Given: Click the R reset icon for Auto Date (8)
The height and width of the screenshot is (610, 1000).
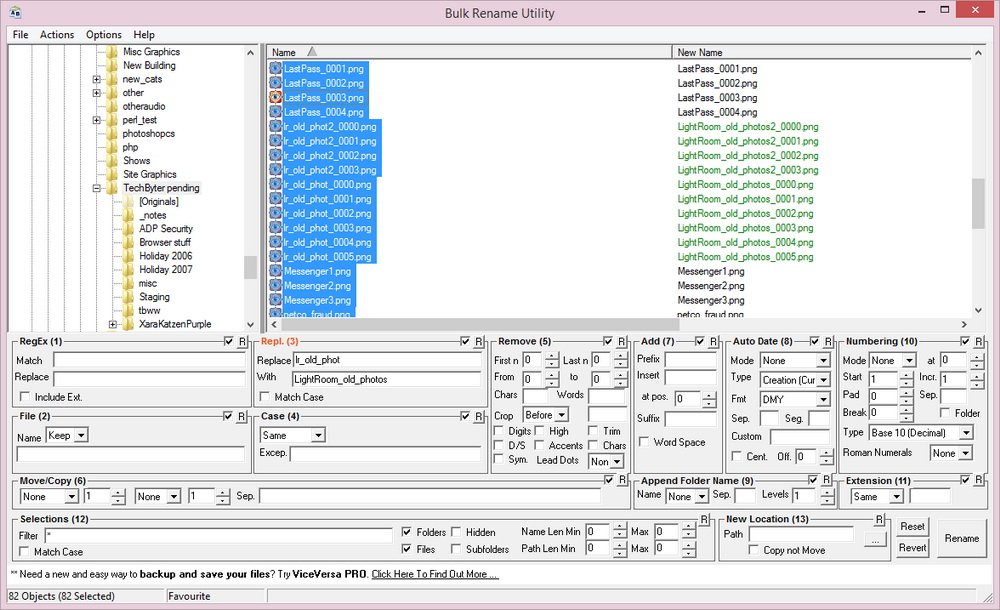Looking at the screenshot, I should click(x=828, y=342).
